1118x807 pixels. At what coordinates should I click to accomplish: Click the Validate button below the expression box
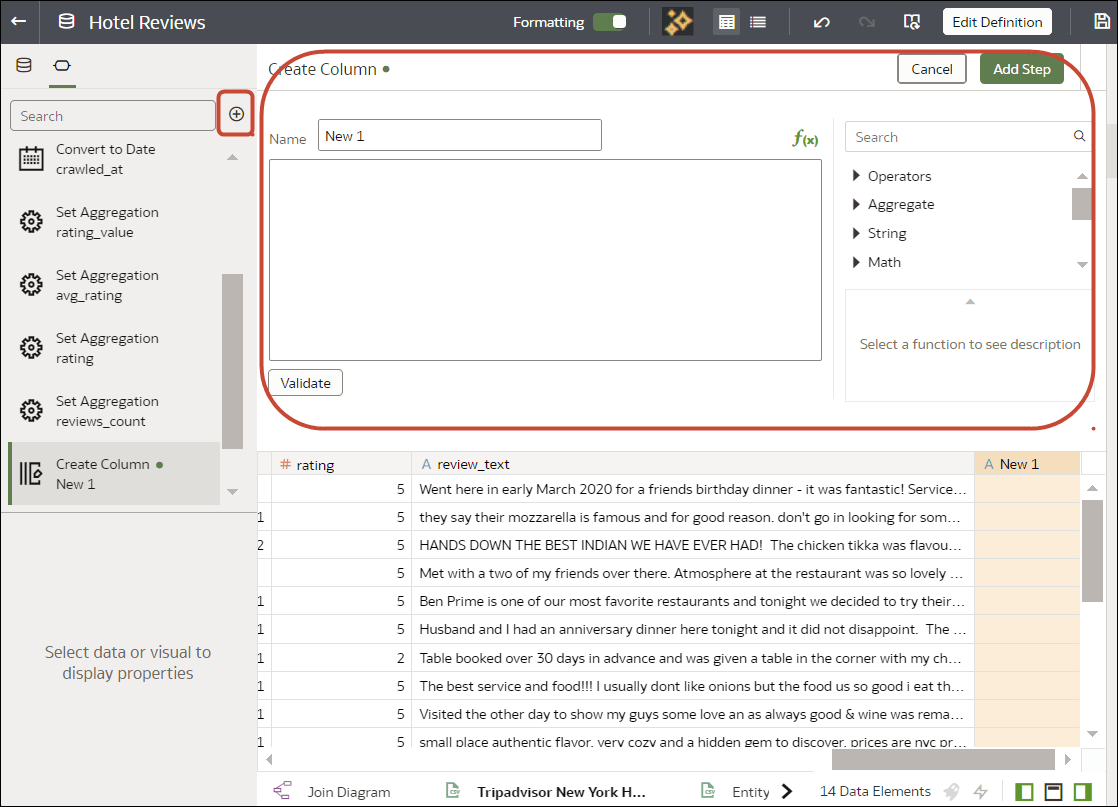[304, 382]
